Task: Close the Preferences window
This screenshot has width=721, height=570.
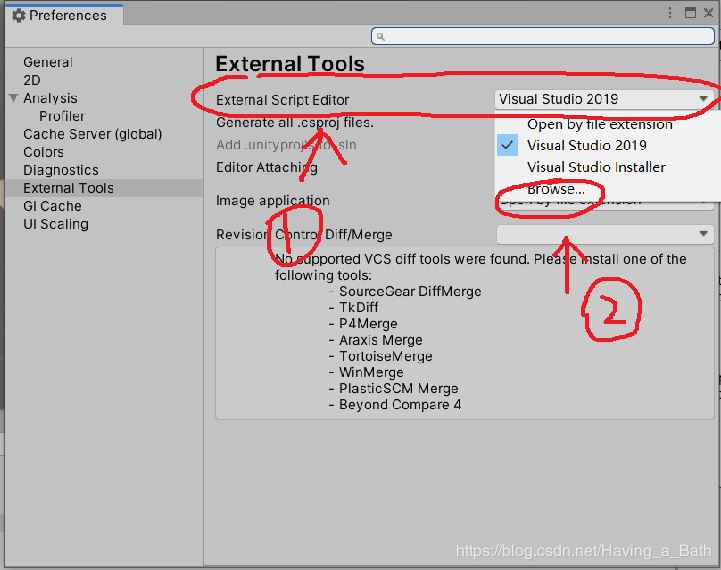Action: click(709, 12)
